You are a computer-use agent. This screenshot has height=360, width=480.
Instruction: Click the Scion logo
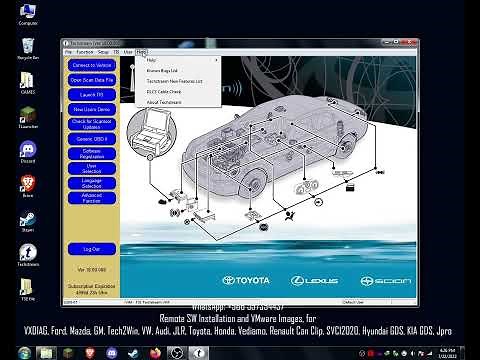[386, 281]
